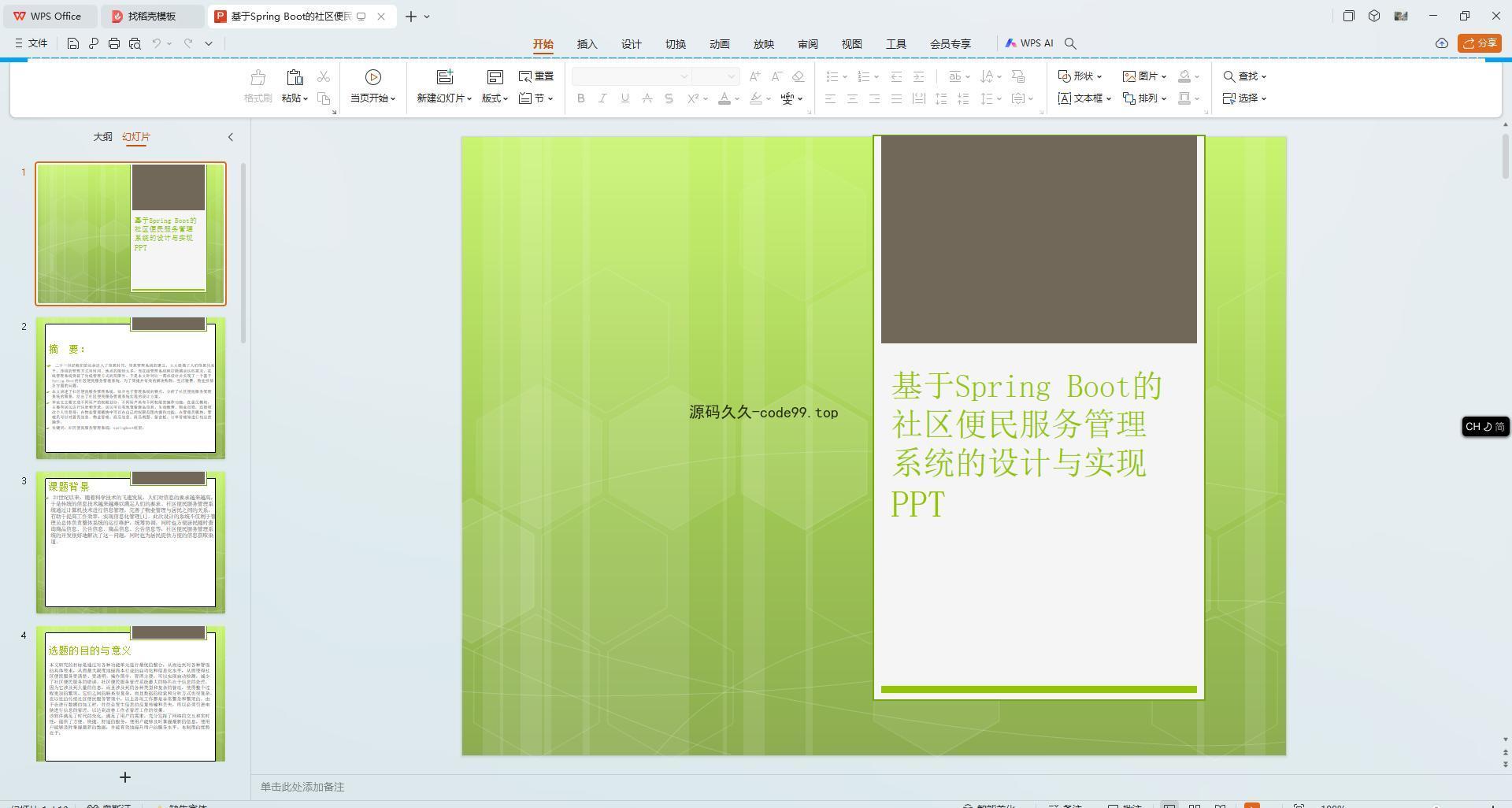Viewport: 1512px width, 808px height.
Task: Click the Reset (重置) button
Action: 536,76
